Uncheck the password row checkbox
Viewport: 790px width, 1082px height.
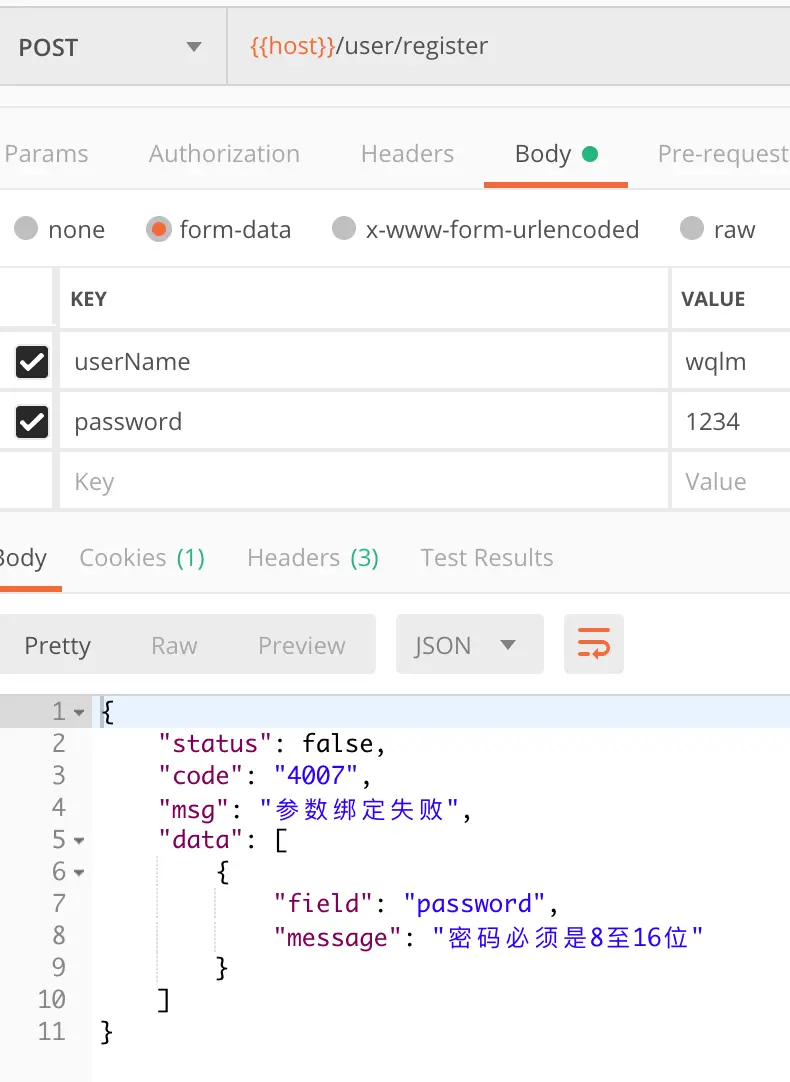32,422
